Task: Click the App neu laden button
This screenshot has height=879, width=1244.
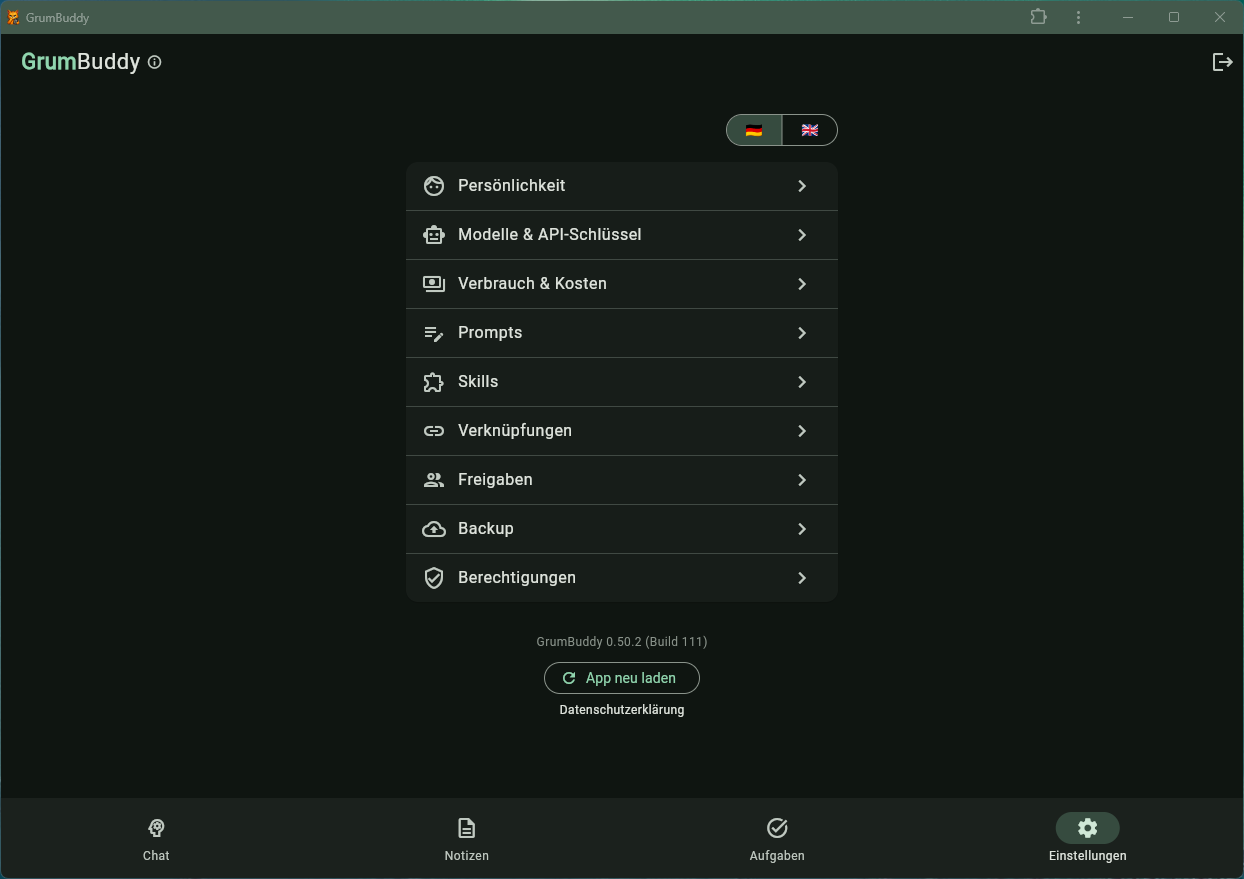Action: tap(622, 678)
